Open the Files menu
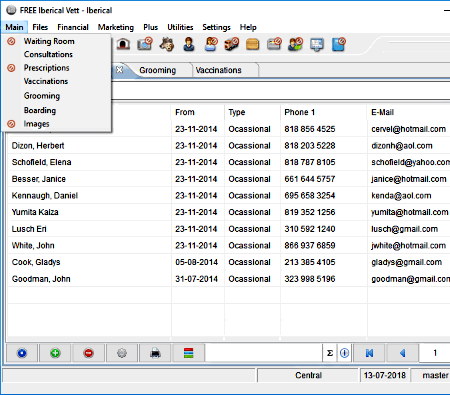The width and height of the screenshot is (450, 395). click(x=40, y=27)
